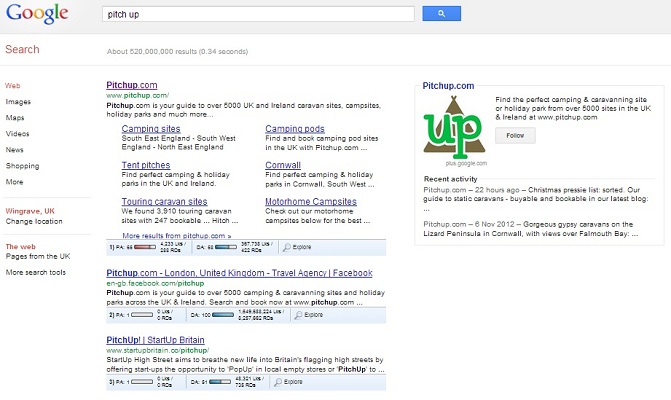Click the Wingrave, UK location label
This screenshot has height=400, width=671.
click(30, 211)
